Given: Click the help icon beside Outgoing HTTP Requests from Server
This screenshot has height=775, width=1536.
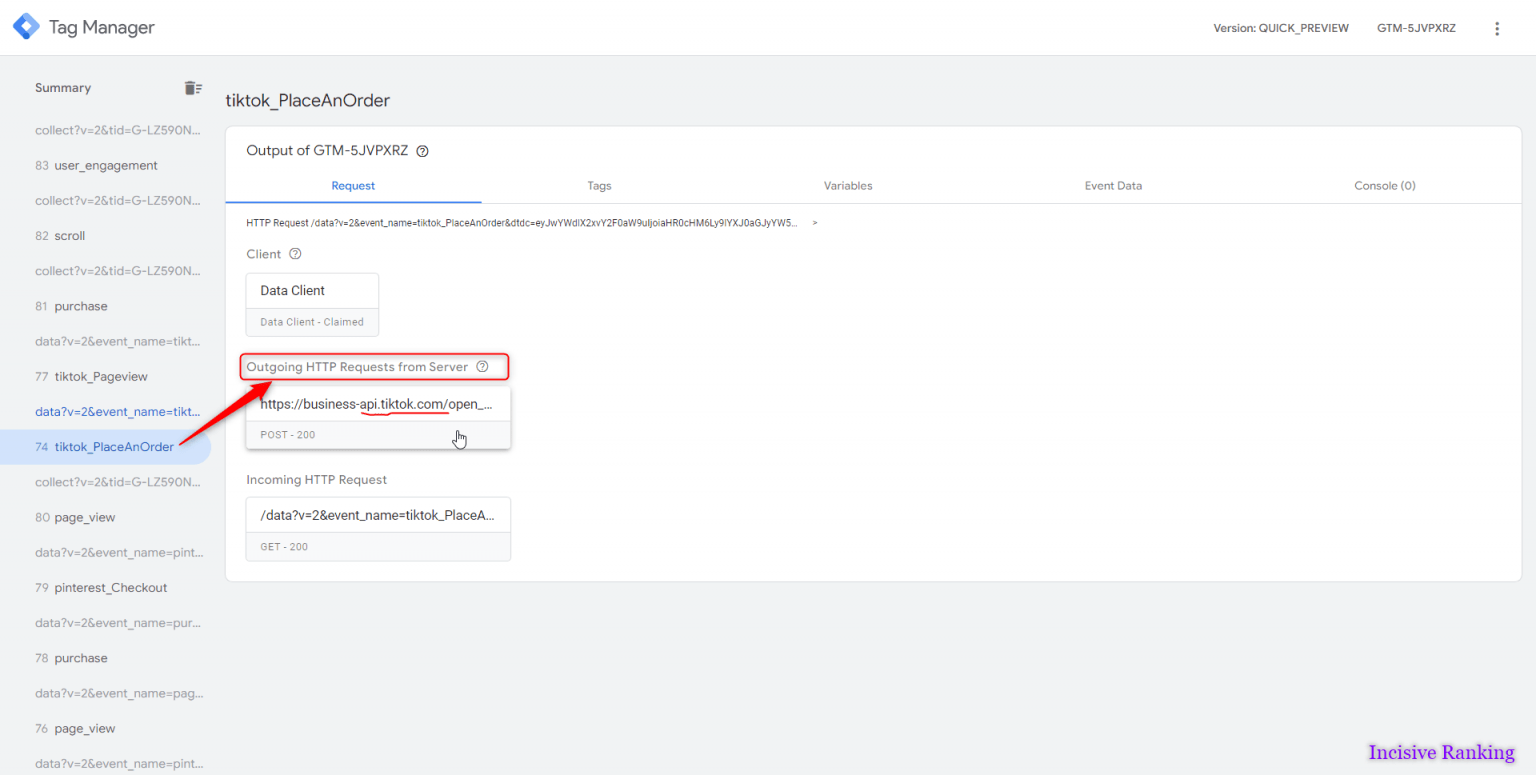Looking at the screenshot, I should coord(483,366).
